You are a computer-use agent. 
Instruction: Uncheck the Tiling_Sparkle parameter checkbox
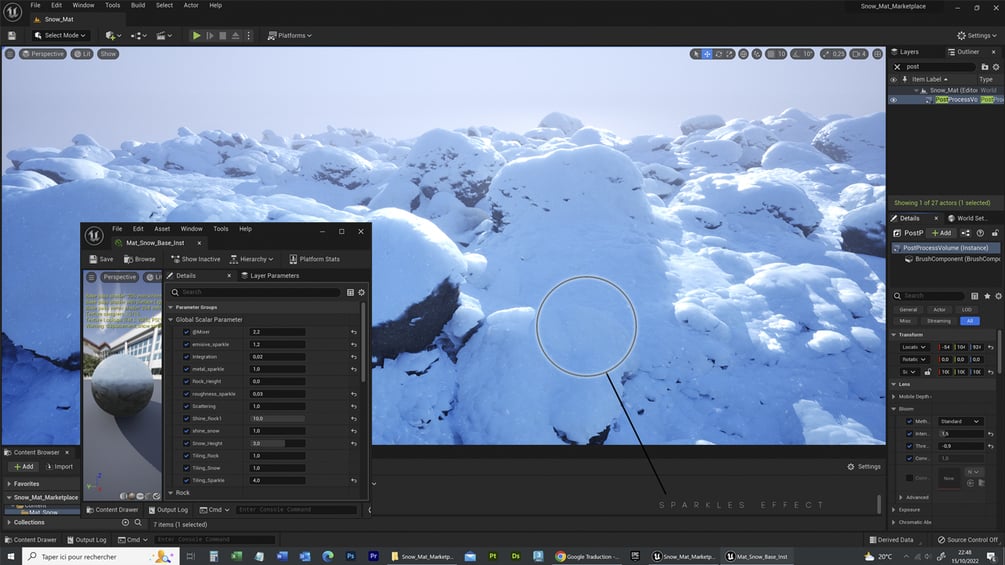pos(187,480)
